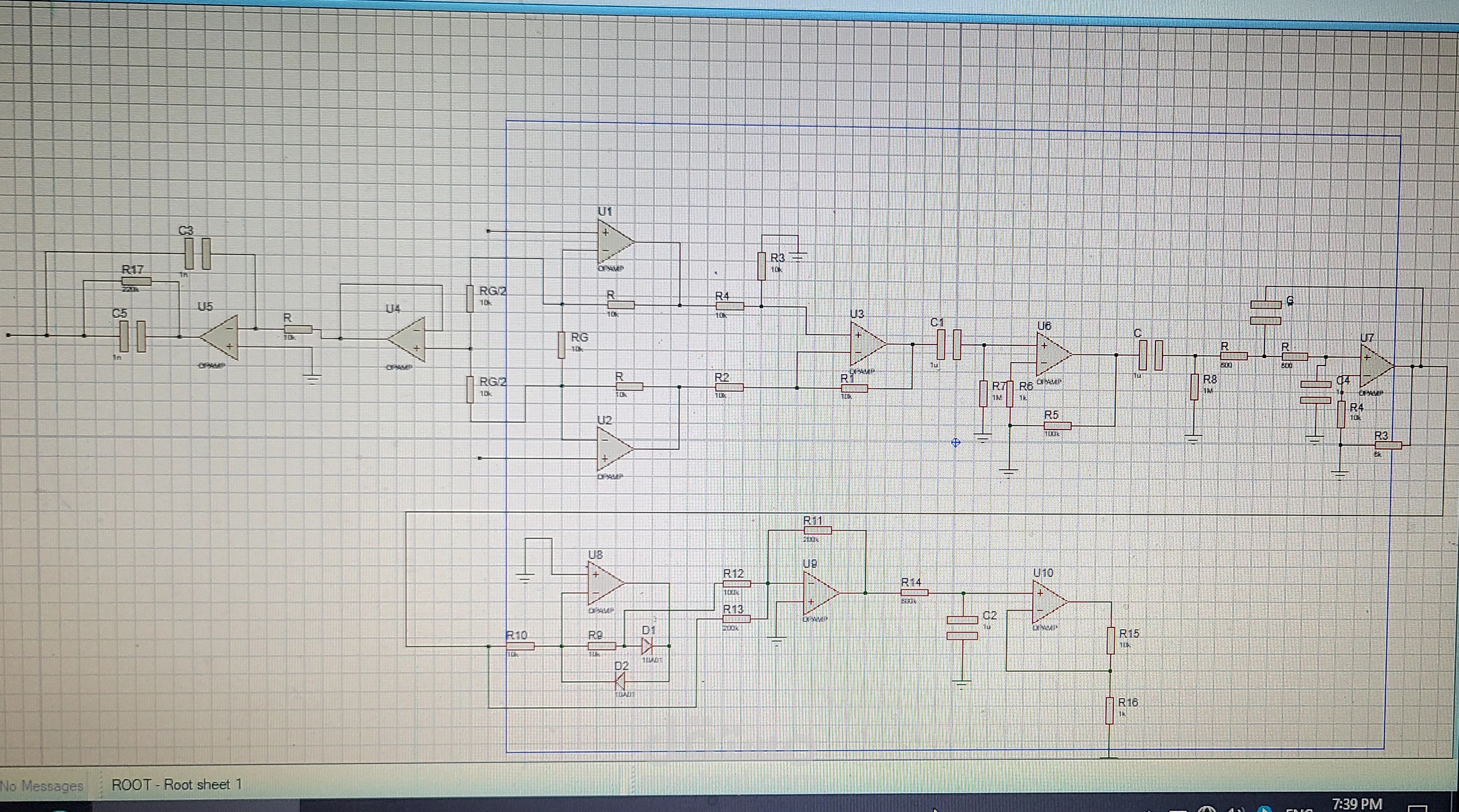The height and width of the screenshot is (812, 1459).
Task: Open the taskbar clock showing 7:39 PM
Action: pyautogui.click(x=1357, y=804)
